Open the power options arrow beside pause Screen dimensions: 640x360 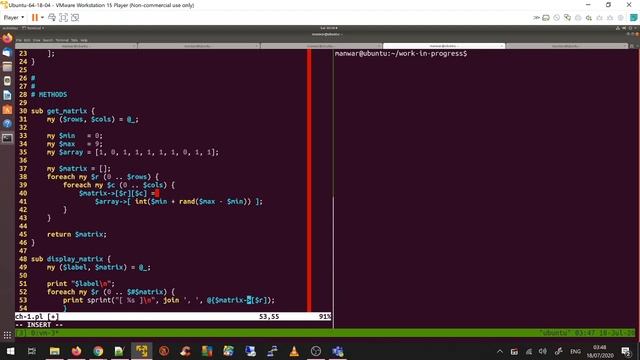pos(42,18)
